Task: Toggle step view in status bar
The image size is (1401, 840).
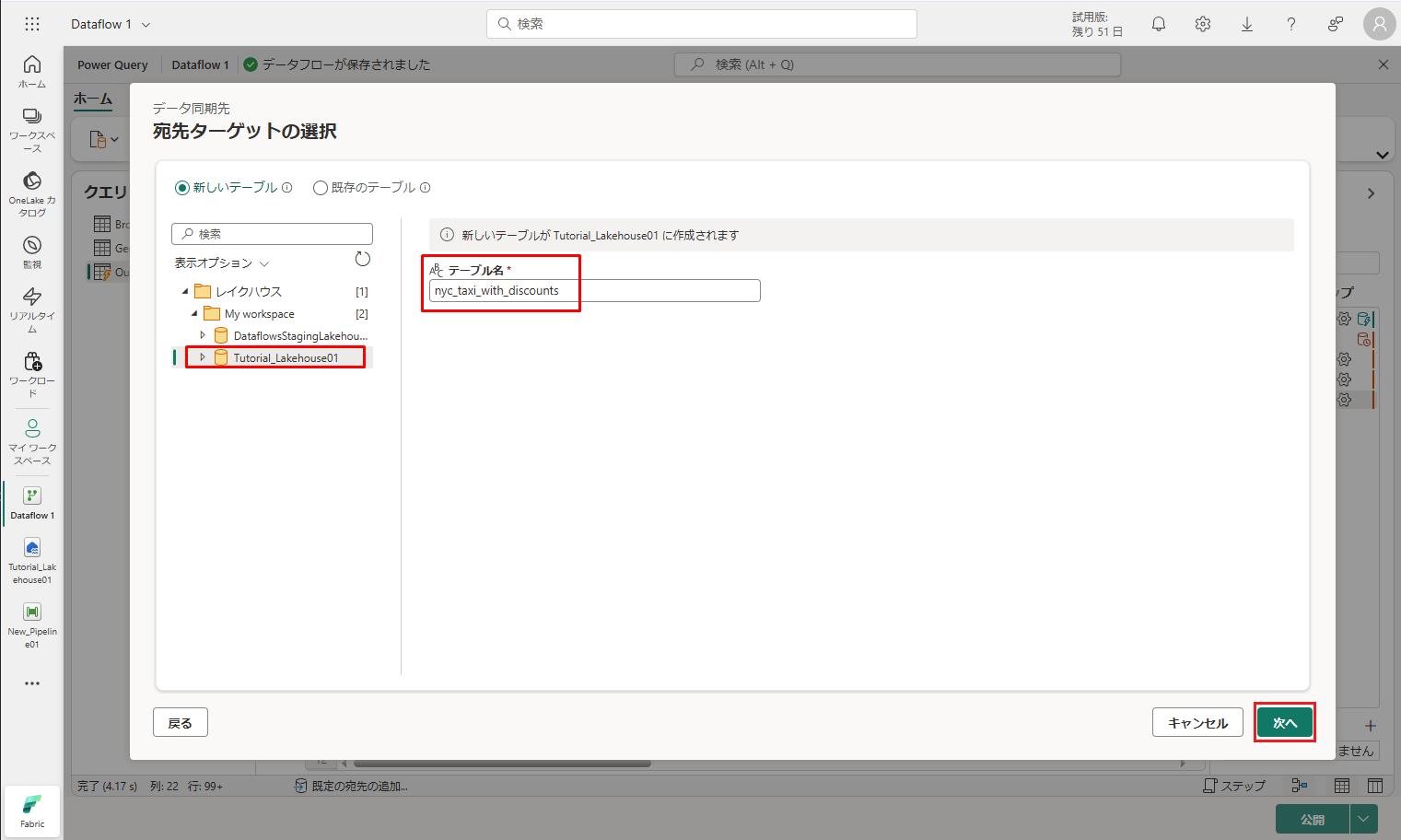Action: [x=1234, y=786]
